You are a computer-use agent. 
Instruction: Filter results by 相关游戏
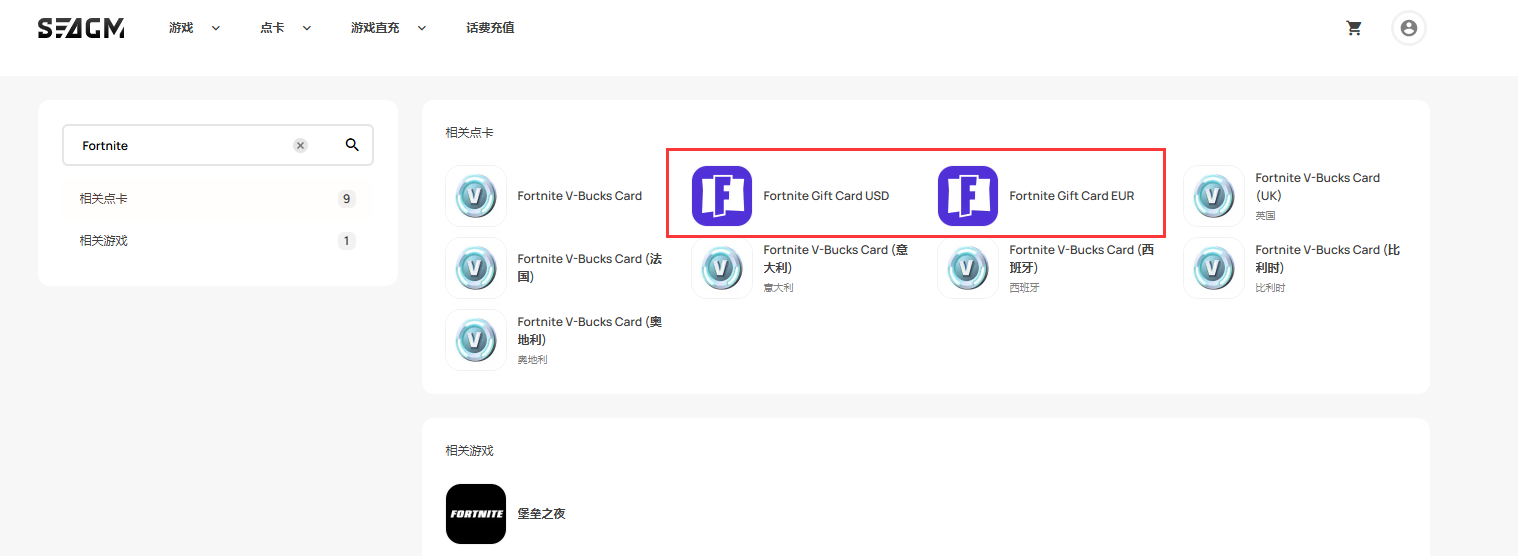104,241
